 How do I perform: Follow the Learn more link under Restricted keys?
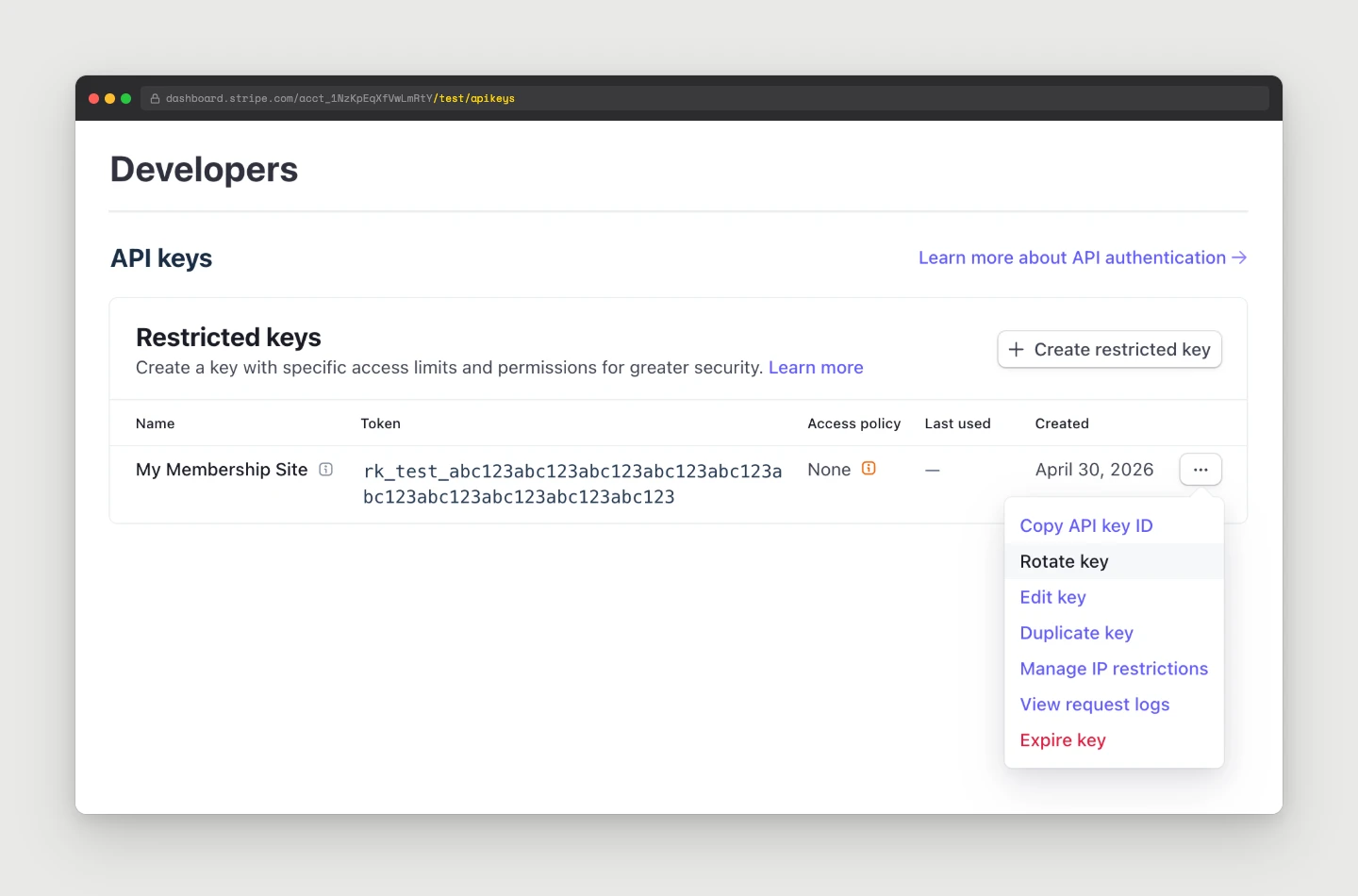pos(816,368)
